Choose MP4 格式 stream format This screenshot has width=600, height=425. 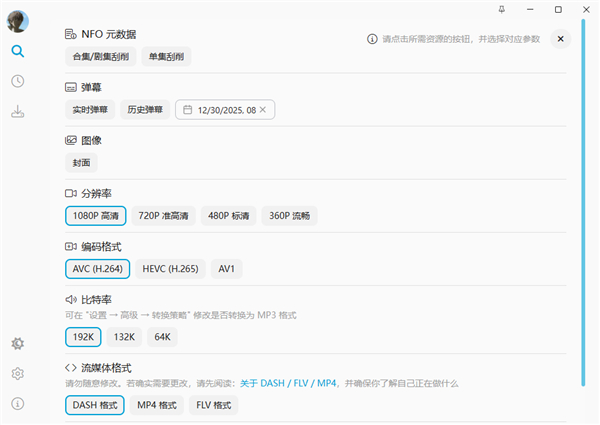pyautogui.click(x=157, y=405)
